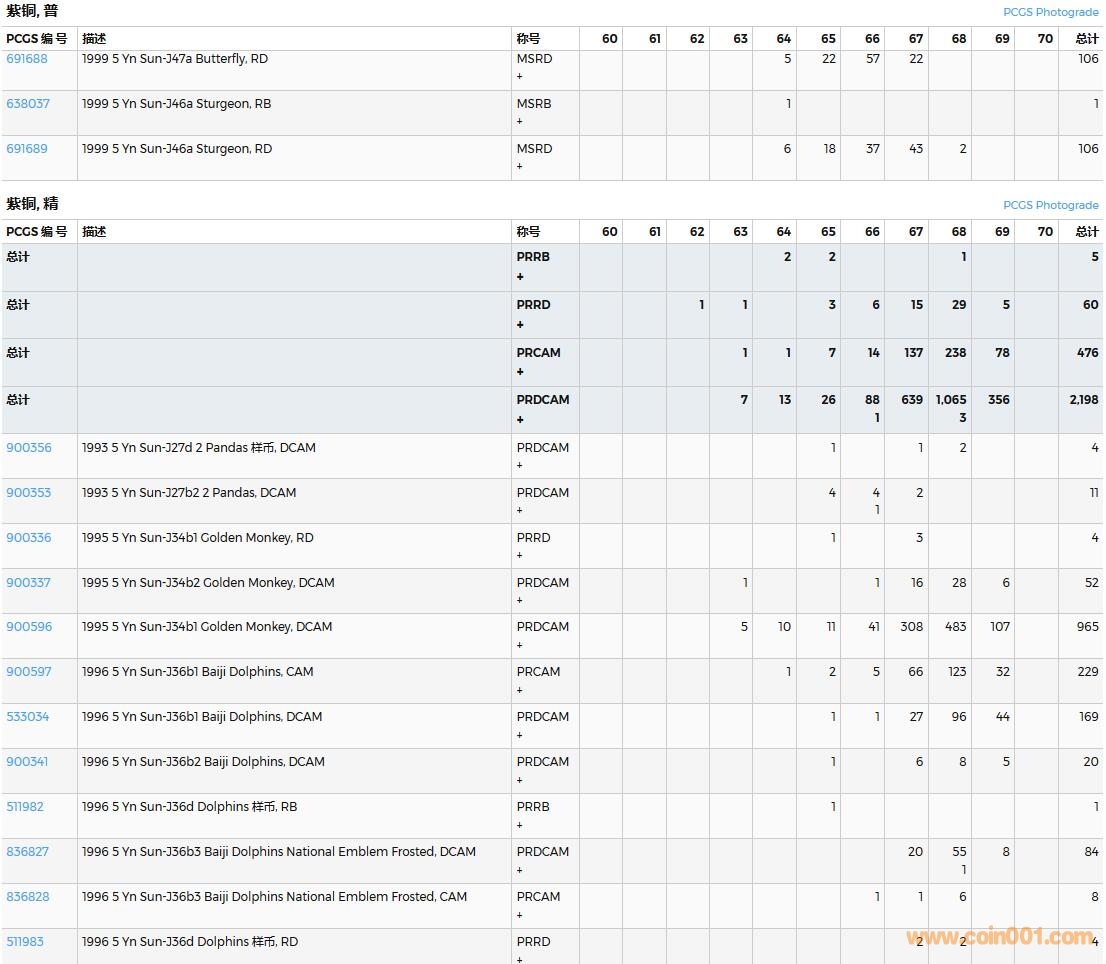Open 900356 2 Pandas 样币 coin link

point(29,448)
